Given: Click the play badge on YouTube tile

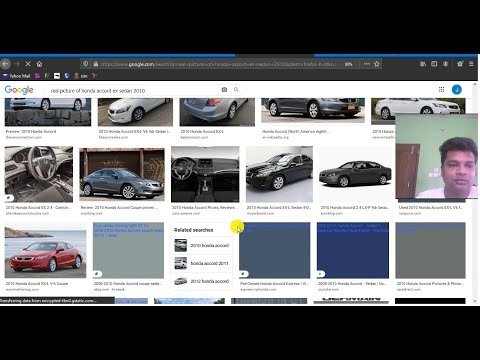Looking at the screenshot, I should tap(321, 274).
